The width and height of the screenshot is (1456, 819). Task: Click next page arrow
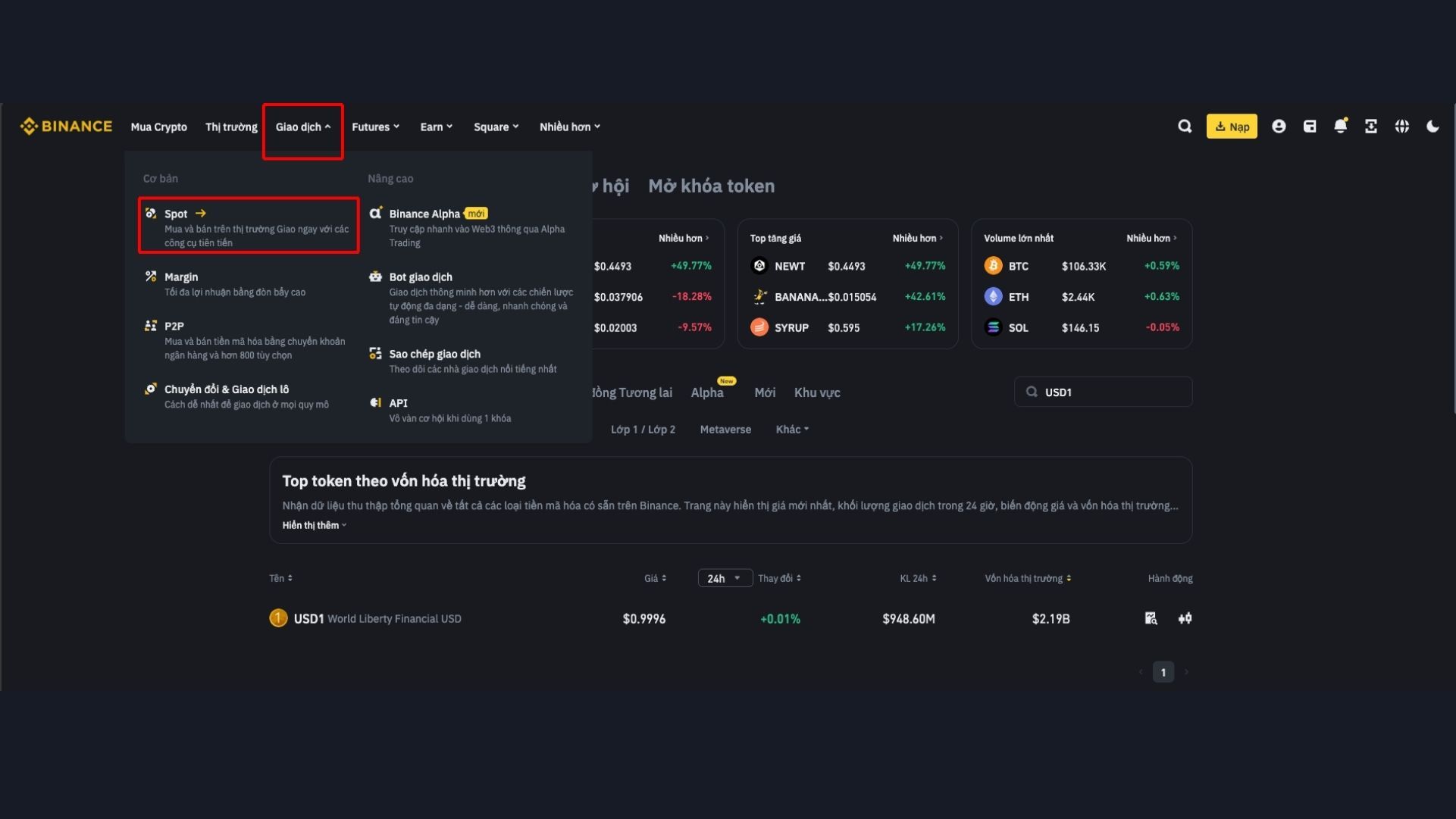1186,672
